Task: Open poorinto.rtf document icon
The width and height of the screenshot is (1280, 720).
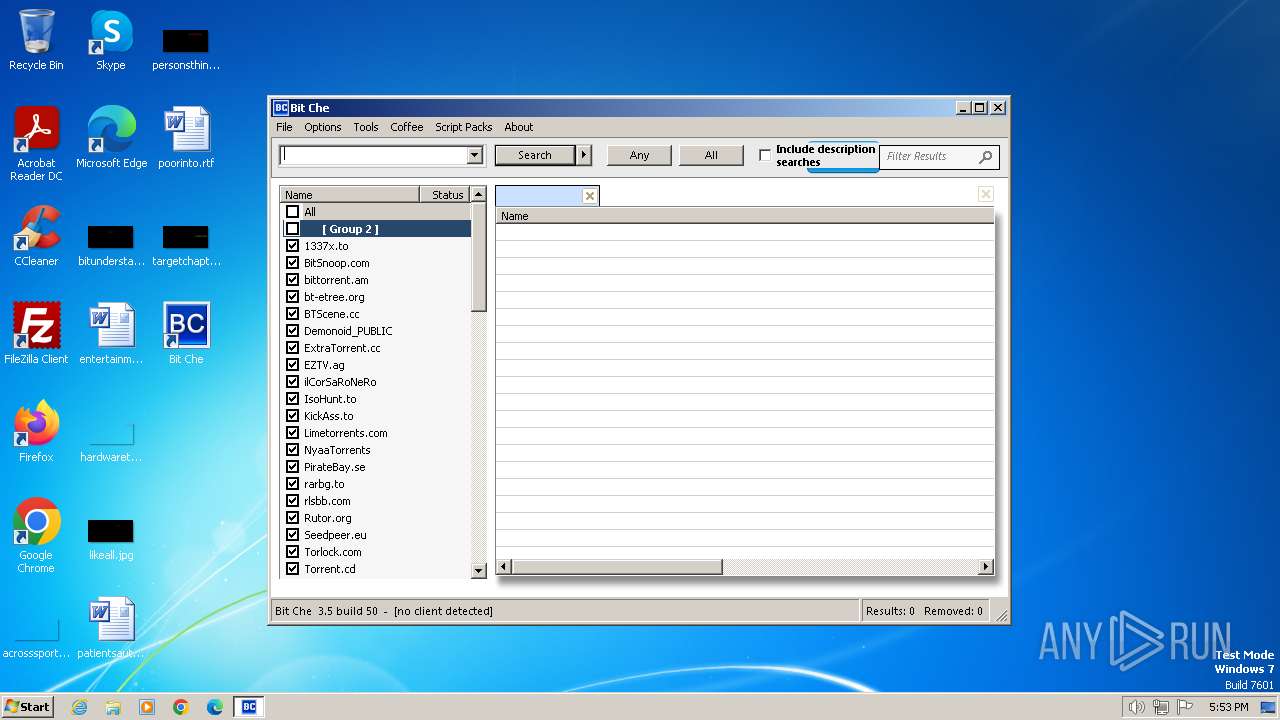Action: coord(186,137)
